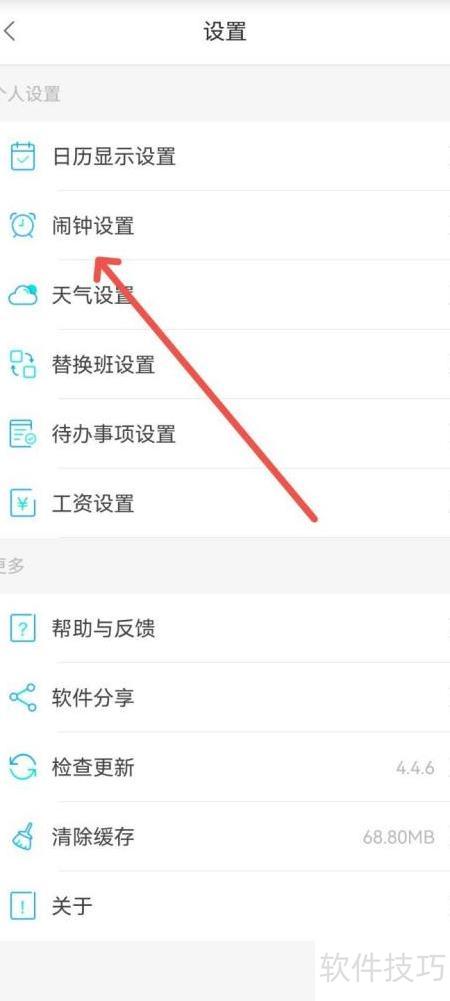Viewport: 450px width, 1001px height.
Task: Click the alarm clock icon
Action: point(23,225)
